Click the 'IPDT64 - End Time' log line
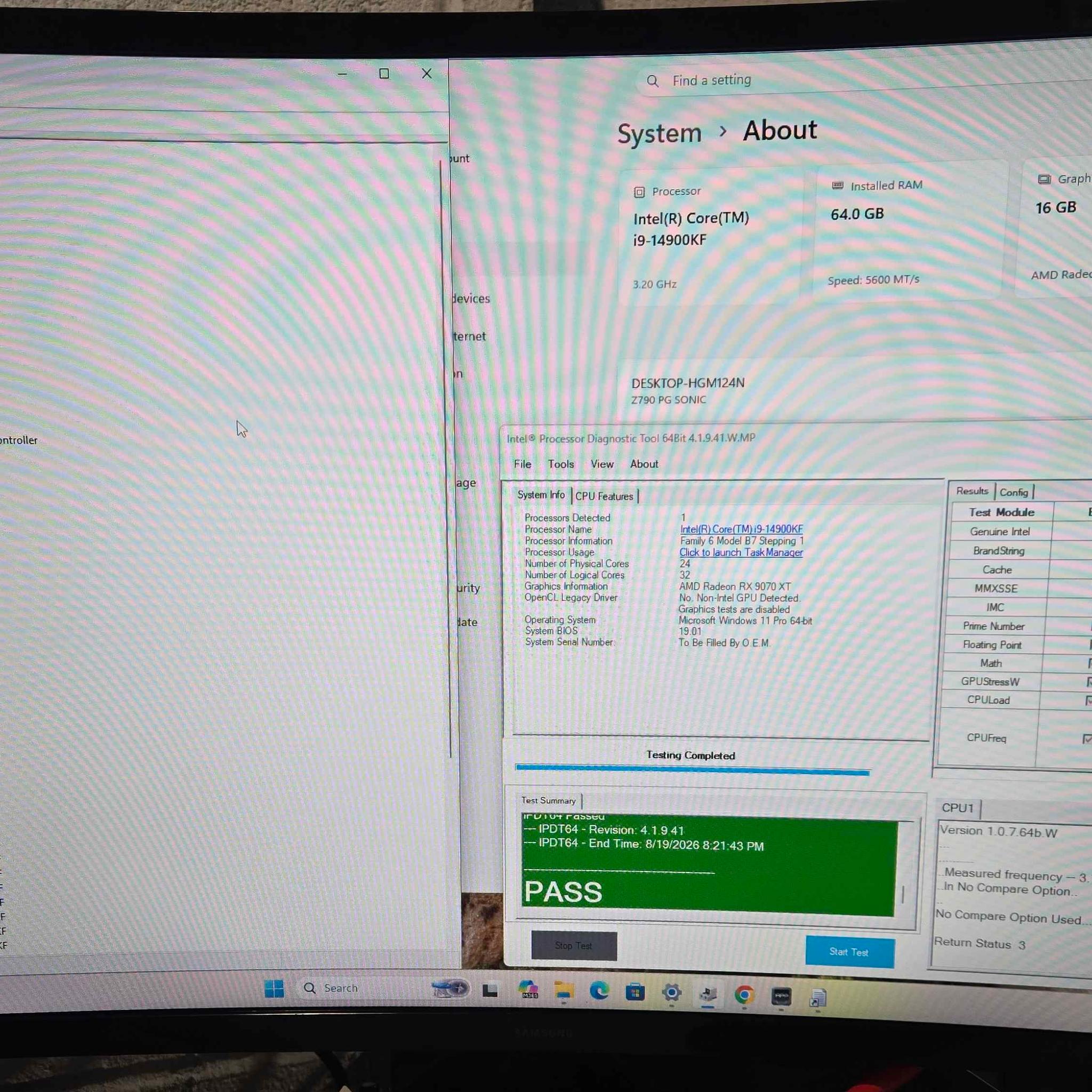 (644, 845)
